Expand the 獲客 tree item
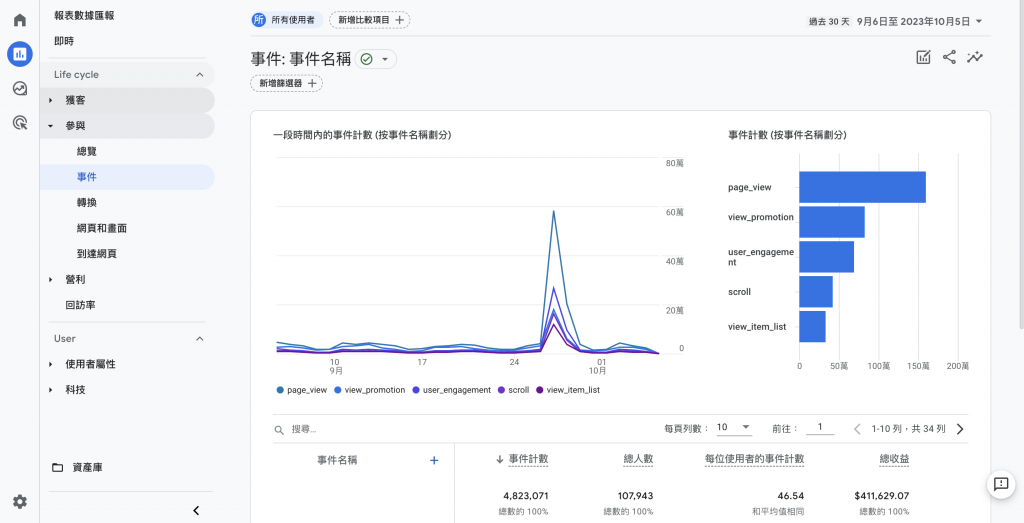Viewport: 1024px width, 523px height. point(51,100)
